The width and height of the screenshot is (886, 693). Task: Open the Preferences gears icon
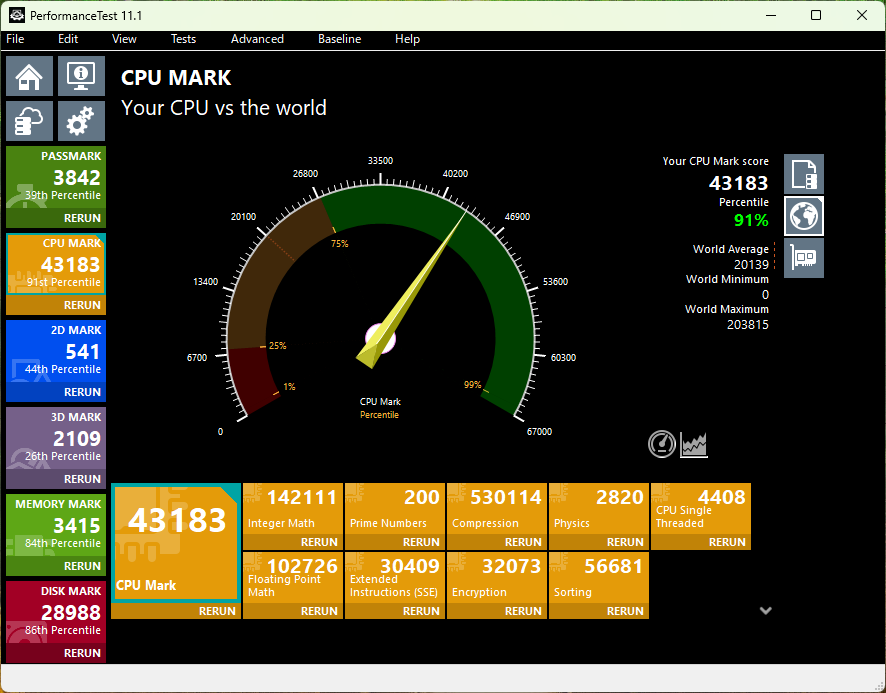[x=81, y=120]
